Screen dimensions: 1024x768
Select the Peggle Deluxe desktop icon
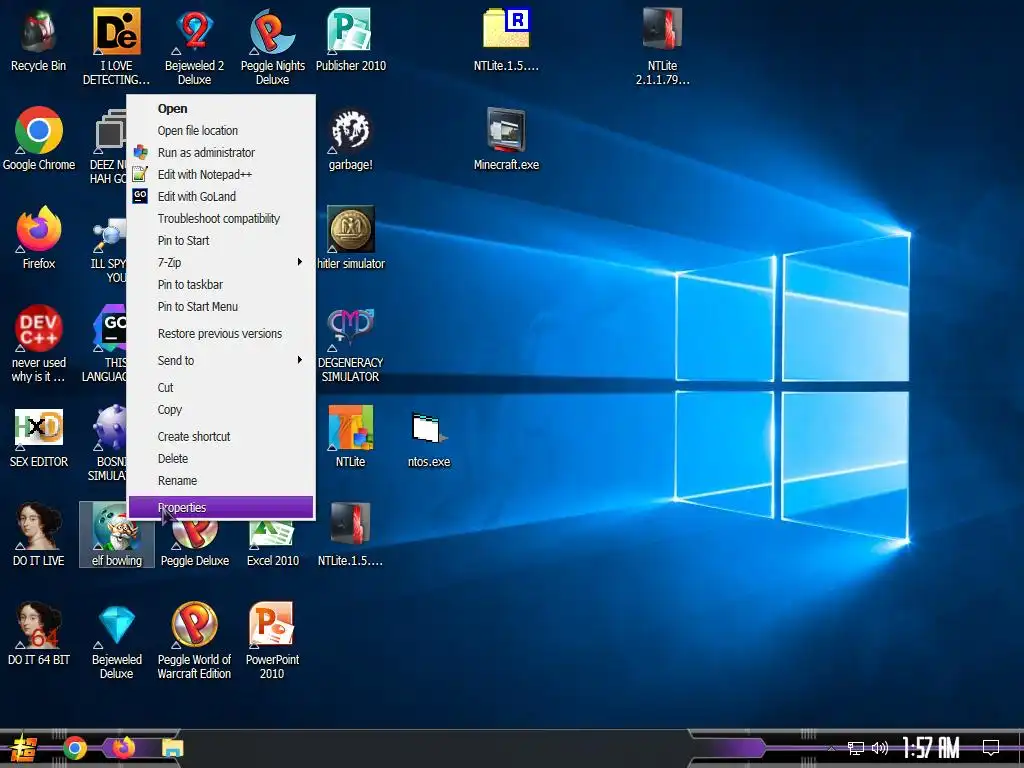pos(195,543)
